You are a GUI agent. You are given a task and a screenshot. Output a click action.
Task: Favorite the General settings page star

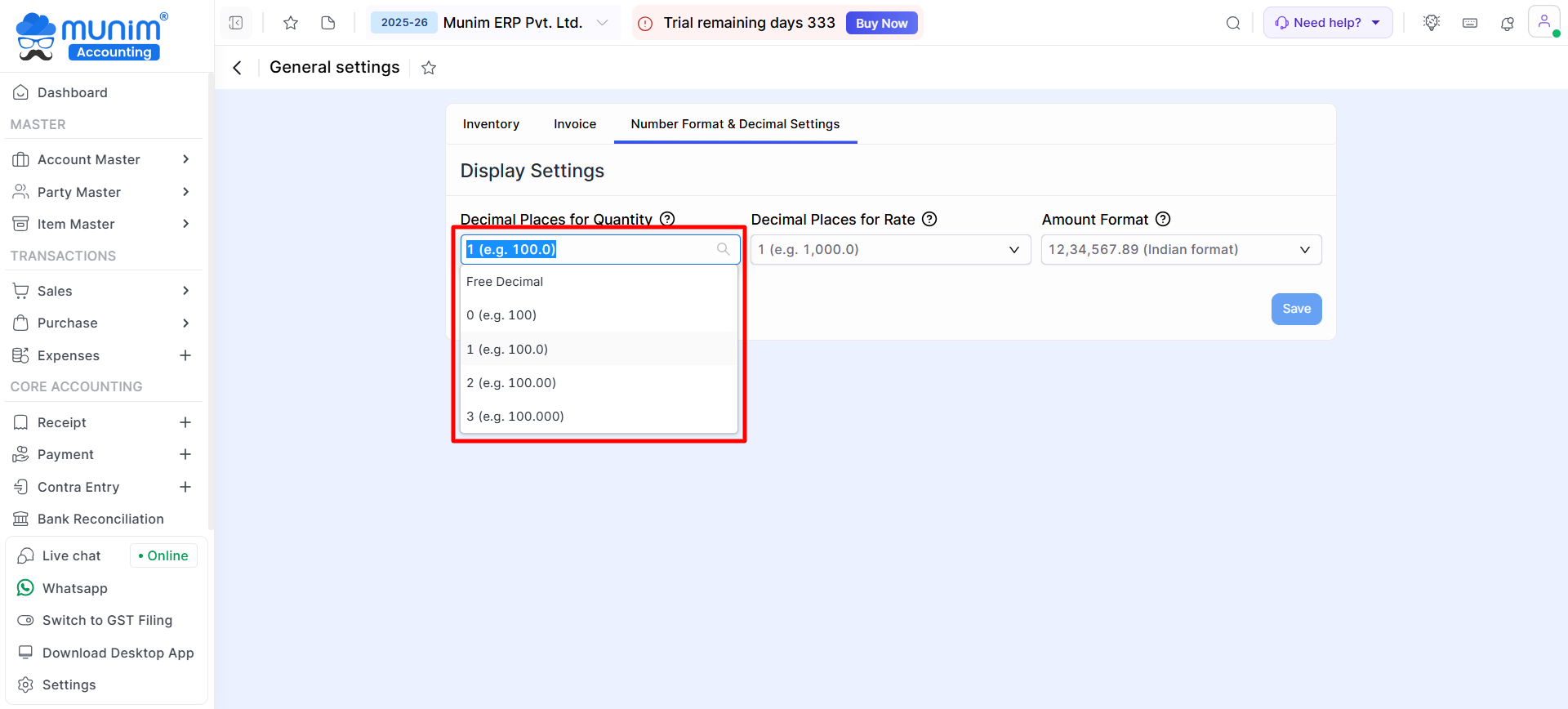(429, 68)
